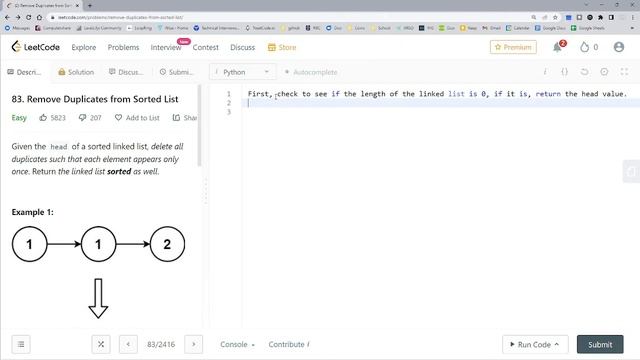
Task: Go to next problem arrow
Action: (x=193, y=344)
